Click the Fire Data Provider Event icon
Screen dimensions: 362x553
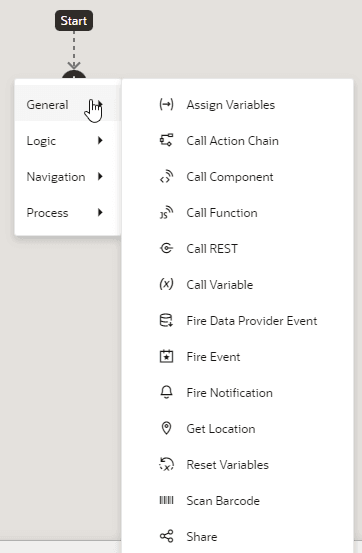166,321
